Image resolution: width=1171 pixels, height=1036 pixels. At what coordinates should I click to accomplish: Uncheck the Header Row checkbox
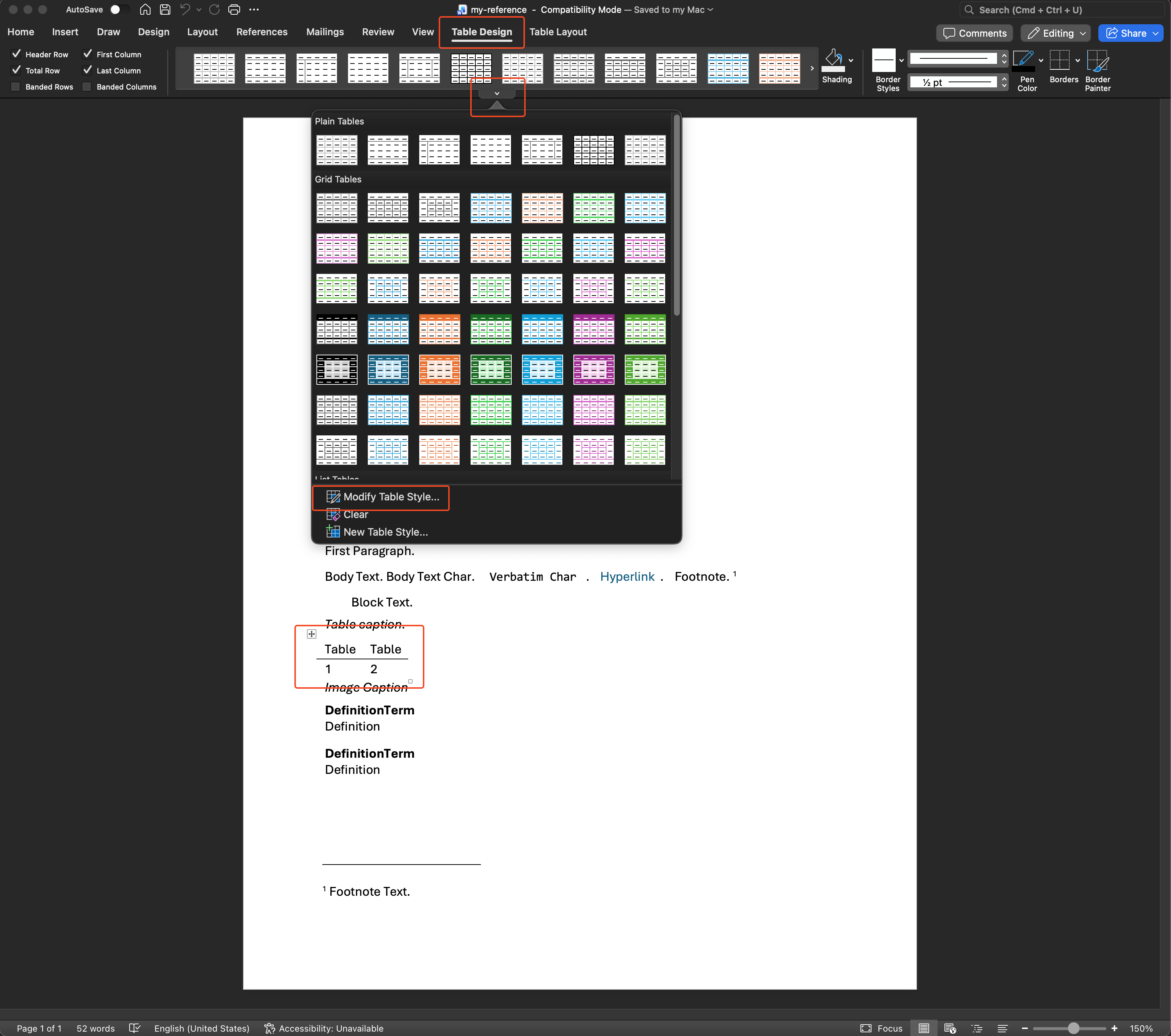point(16,54)
